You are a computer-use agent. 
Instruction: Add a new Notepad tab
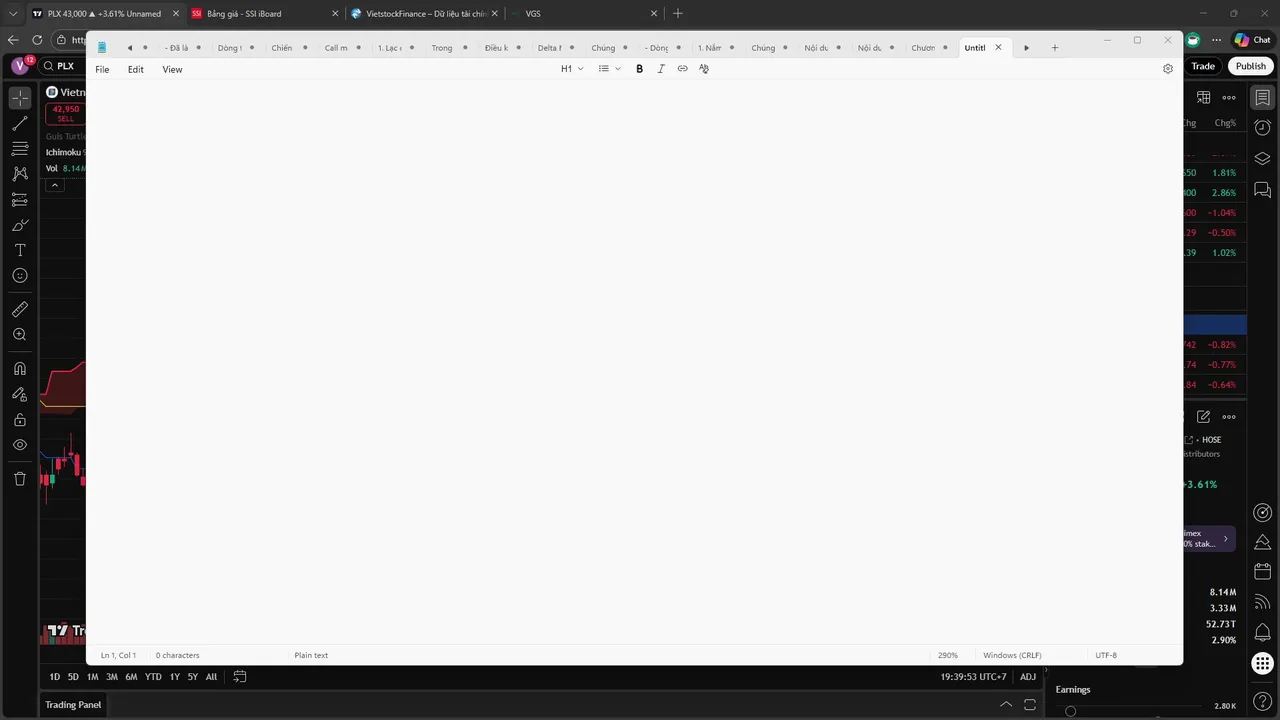point(1054,48)
